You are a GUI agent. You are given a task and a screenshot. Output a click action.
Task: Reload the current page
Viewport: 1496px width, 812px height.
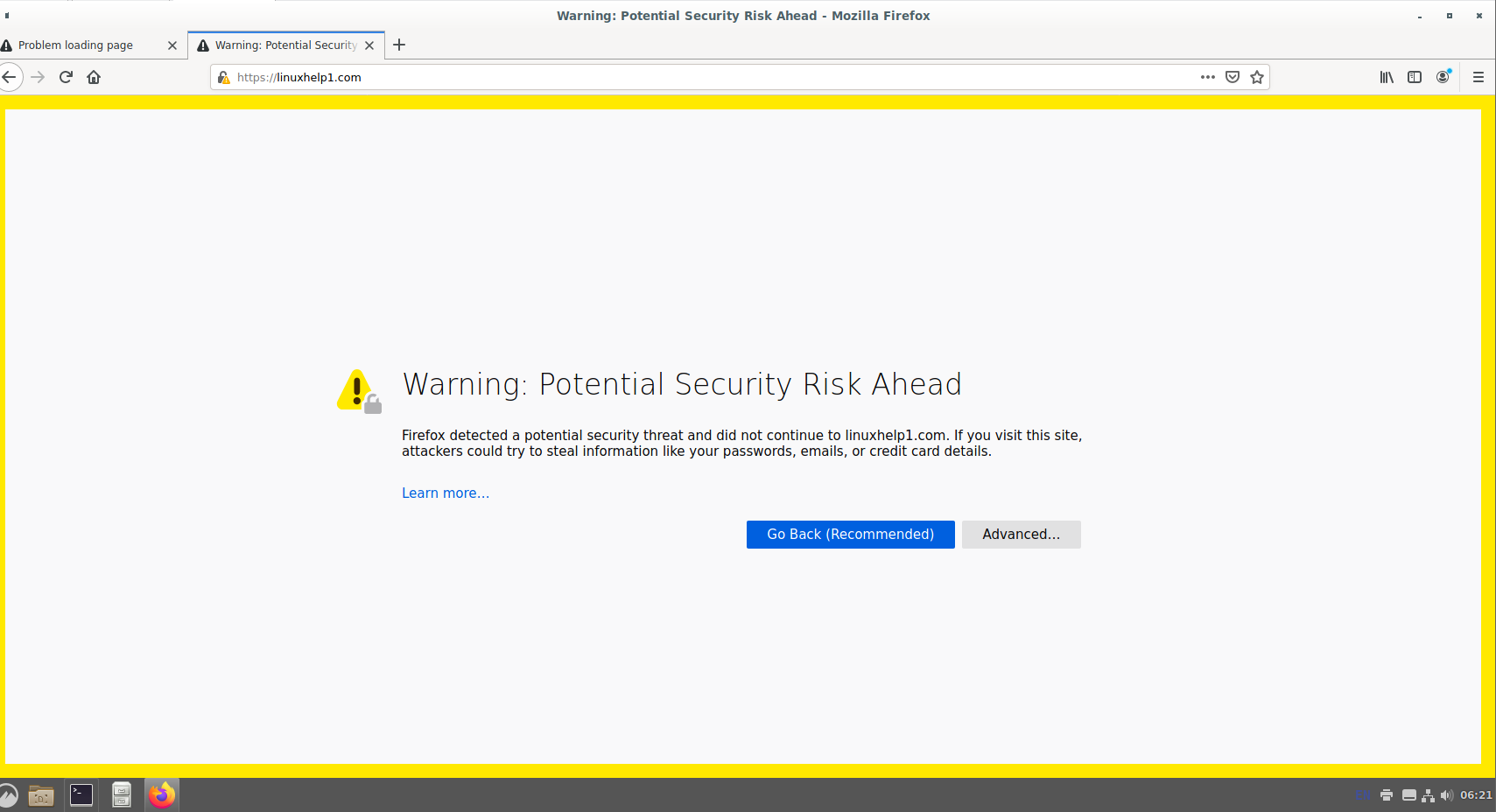click(x=66, y=77)
